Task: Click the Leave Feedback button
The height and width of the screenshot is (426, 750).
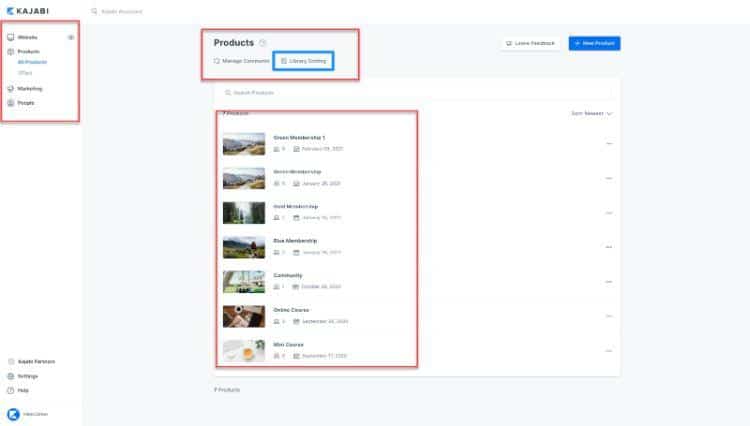Action: tap(530, 44)
